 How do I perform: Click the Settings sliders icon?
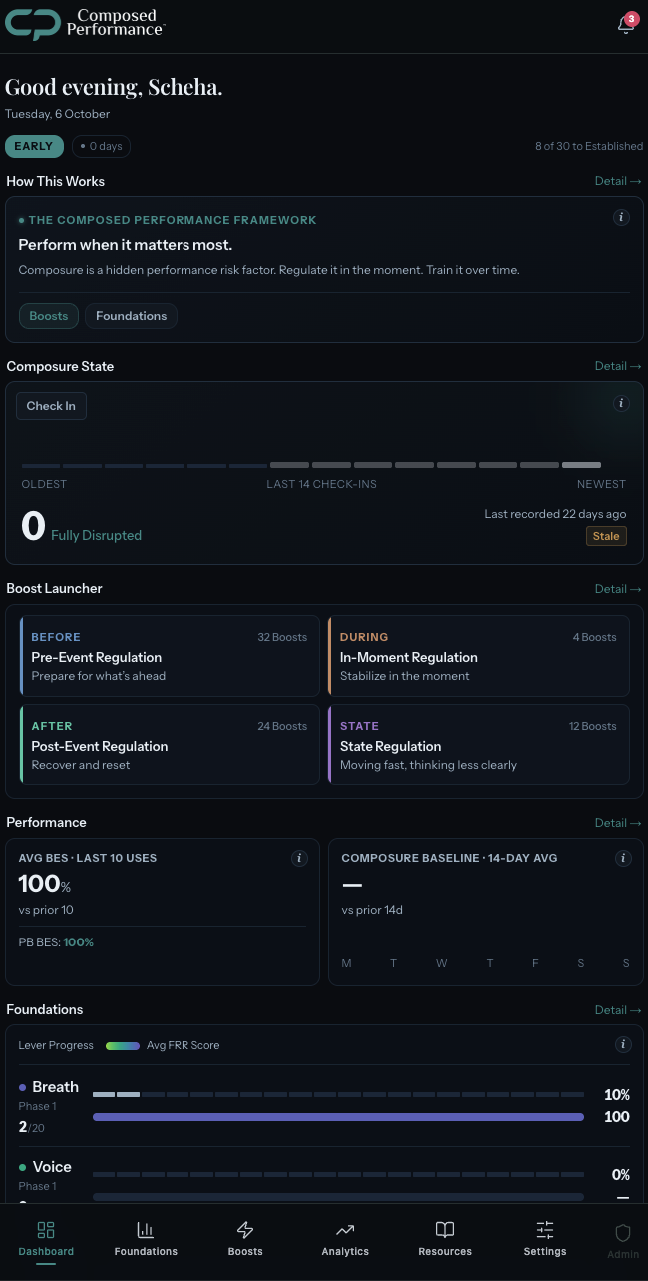tap(544, 1230)
